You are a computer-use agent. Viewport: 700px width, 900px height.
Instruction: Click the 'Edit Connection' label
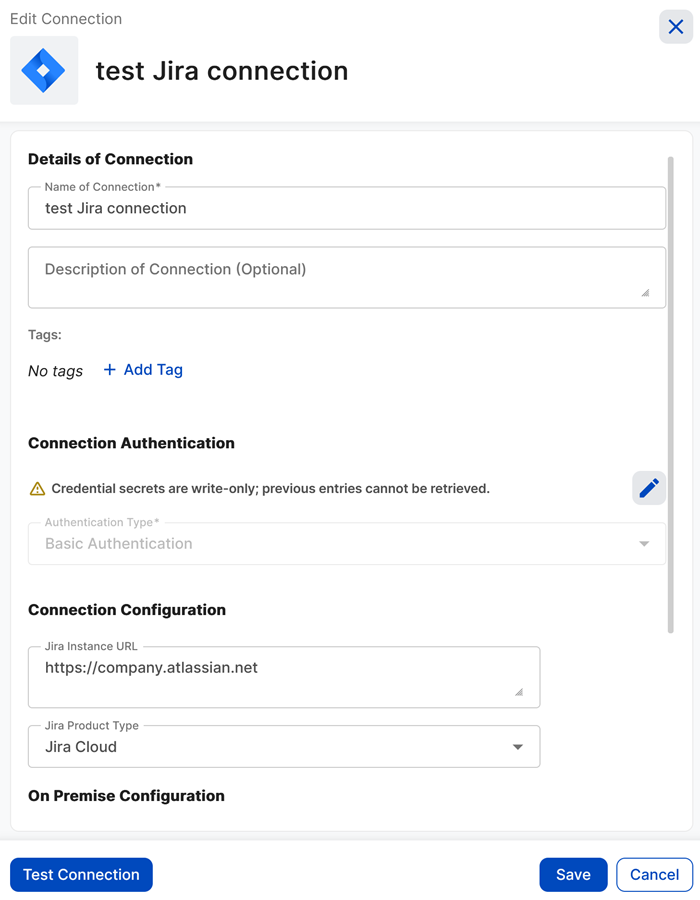pos(66,19)
